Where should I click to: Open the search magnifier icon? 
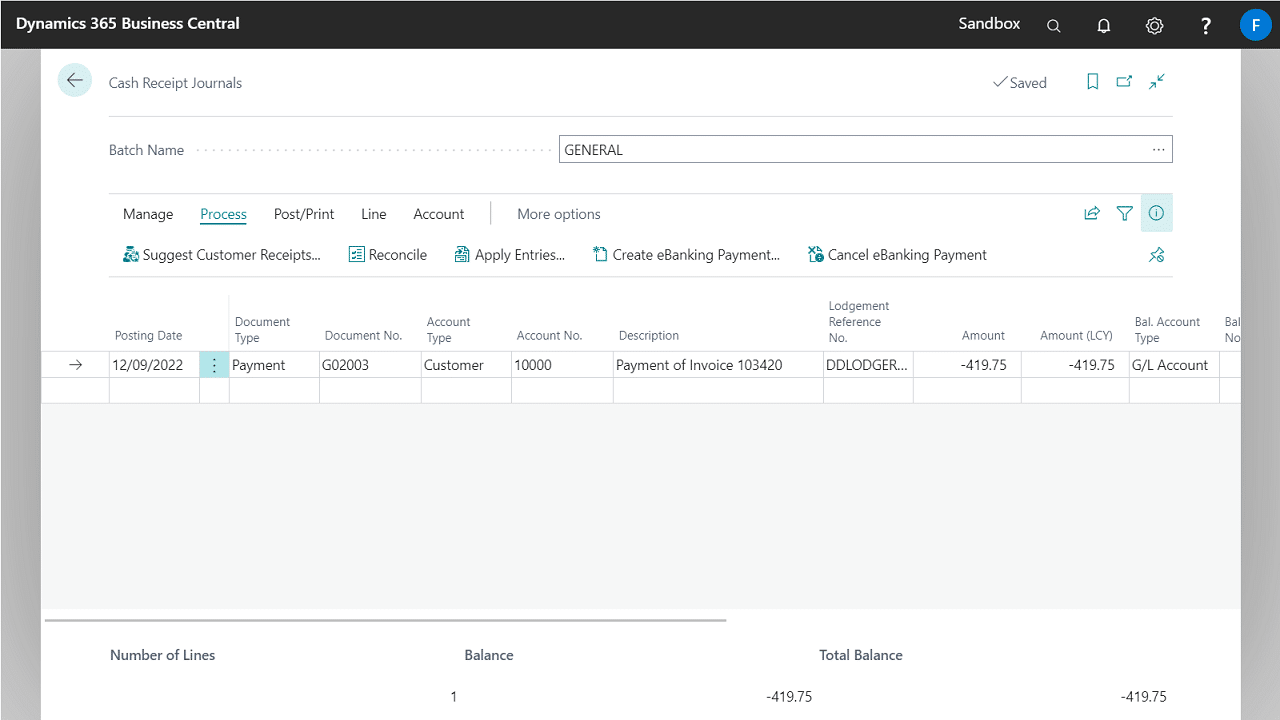1053,26
